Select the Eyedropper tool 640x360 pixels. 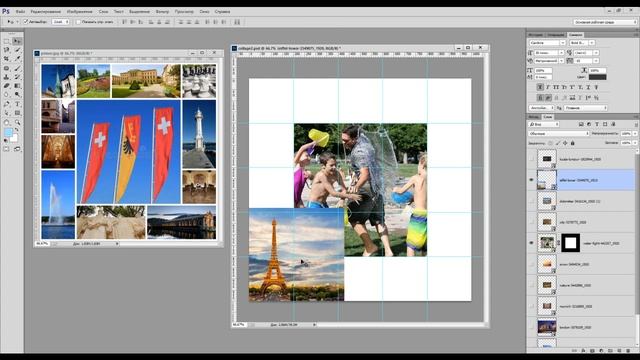17,59
